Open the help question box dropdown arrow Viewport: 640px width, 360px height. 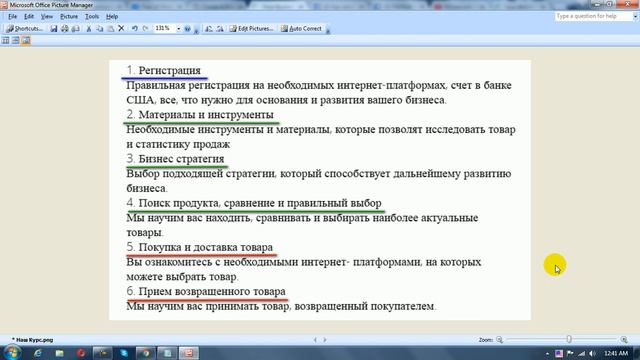(635, 16)
